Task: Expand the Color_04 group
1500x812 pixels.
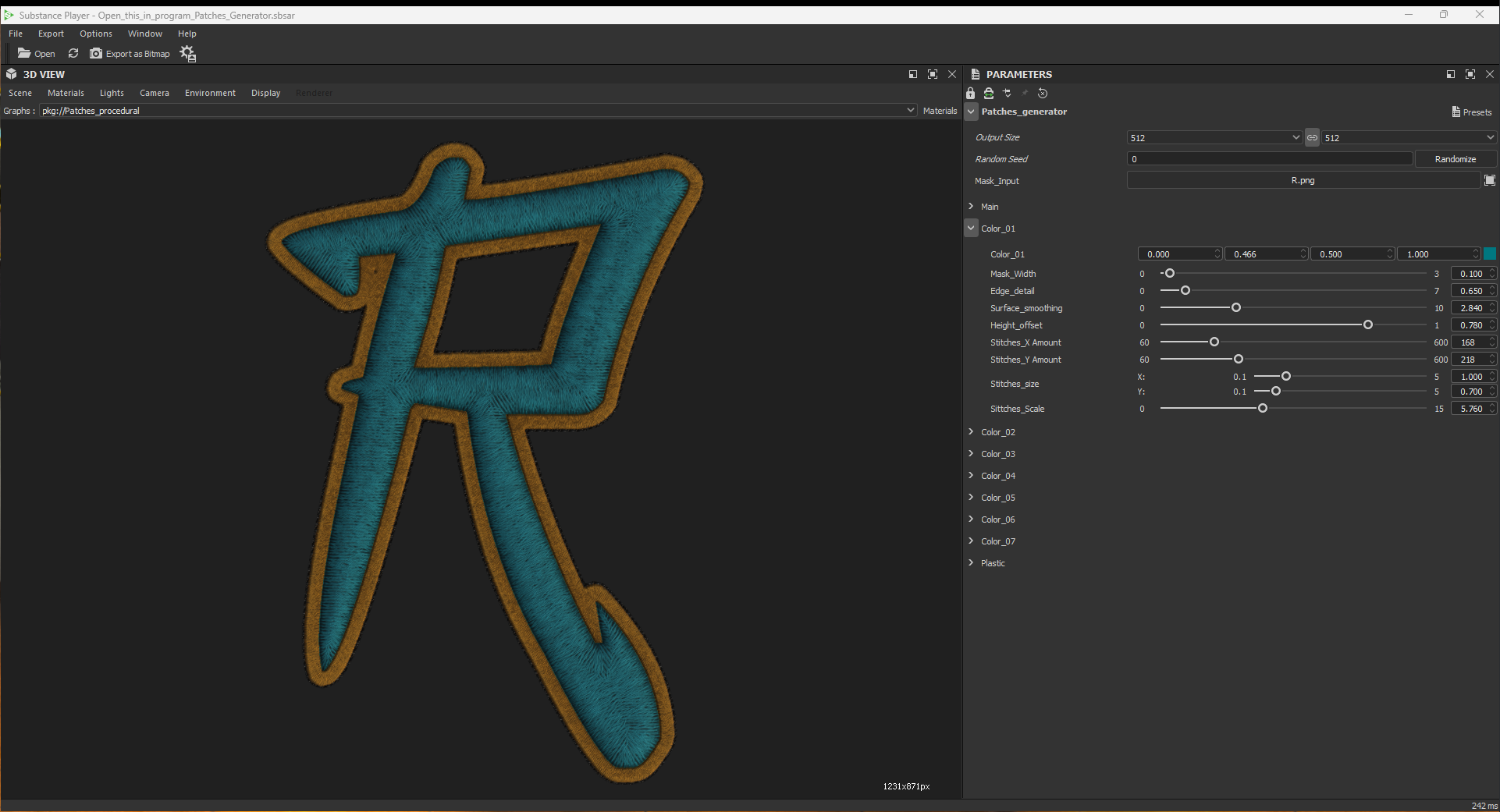Action: [x=971, y=475]
